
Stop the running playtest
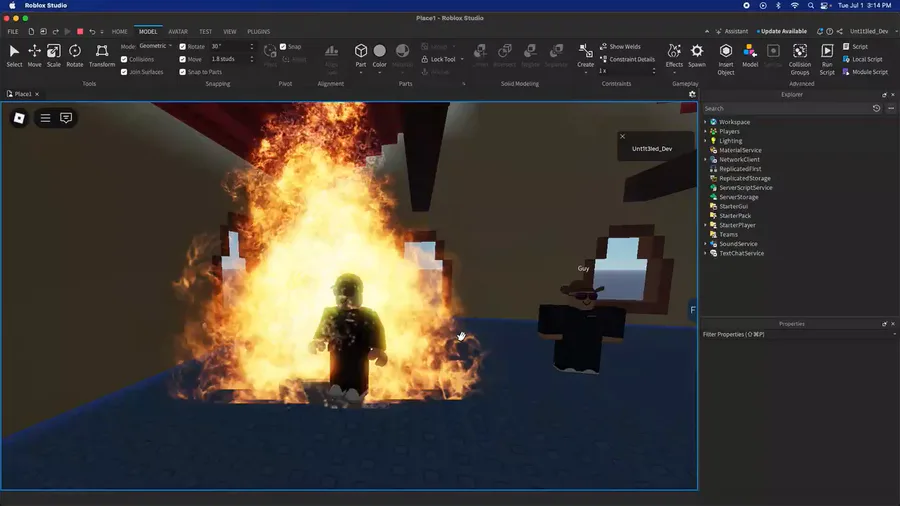click(x=80, y=32)
